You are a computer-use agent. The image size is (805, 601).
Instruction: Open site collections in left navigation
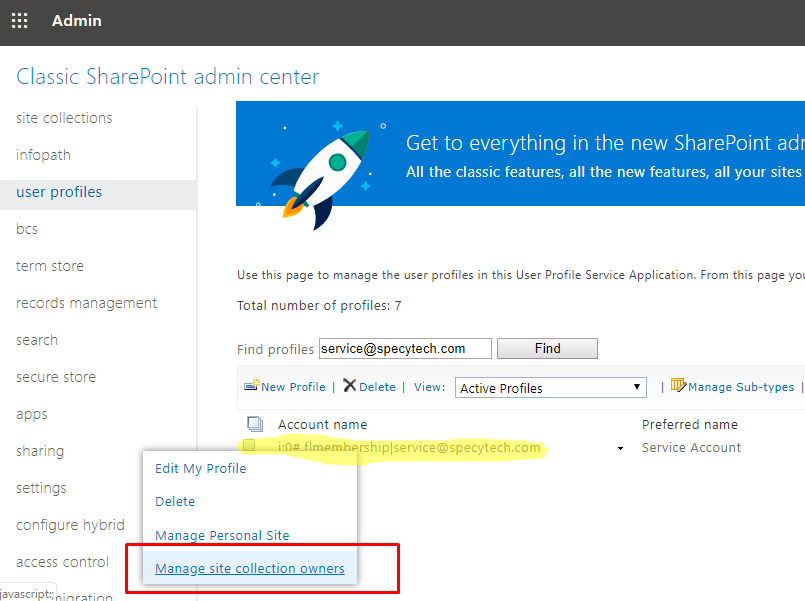point(64,118)
